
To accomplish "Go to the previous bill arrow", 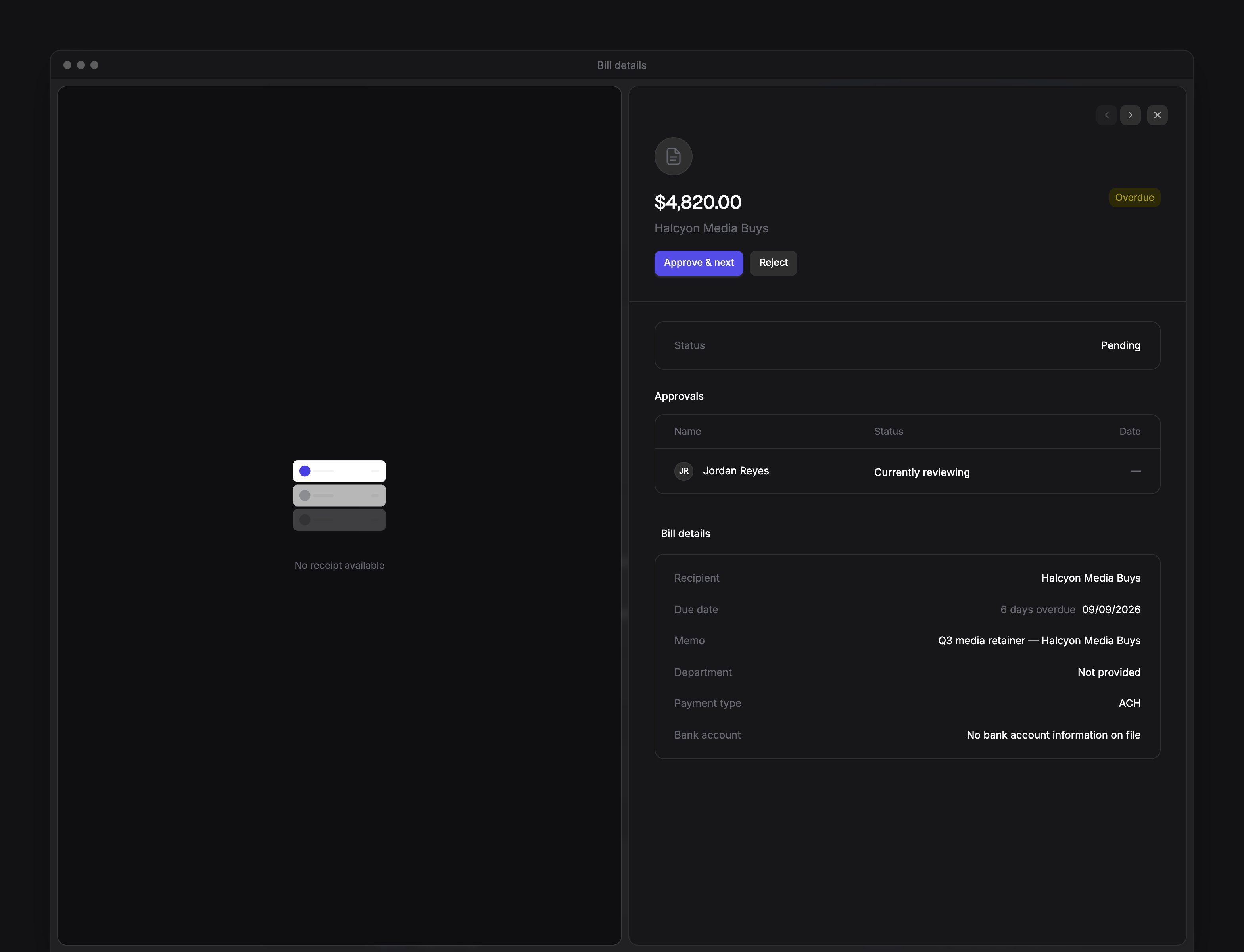I will coord(1106,115).
